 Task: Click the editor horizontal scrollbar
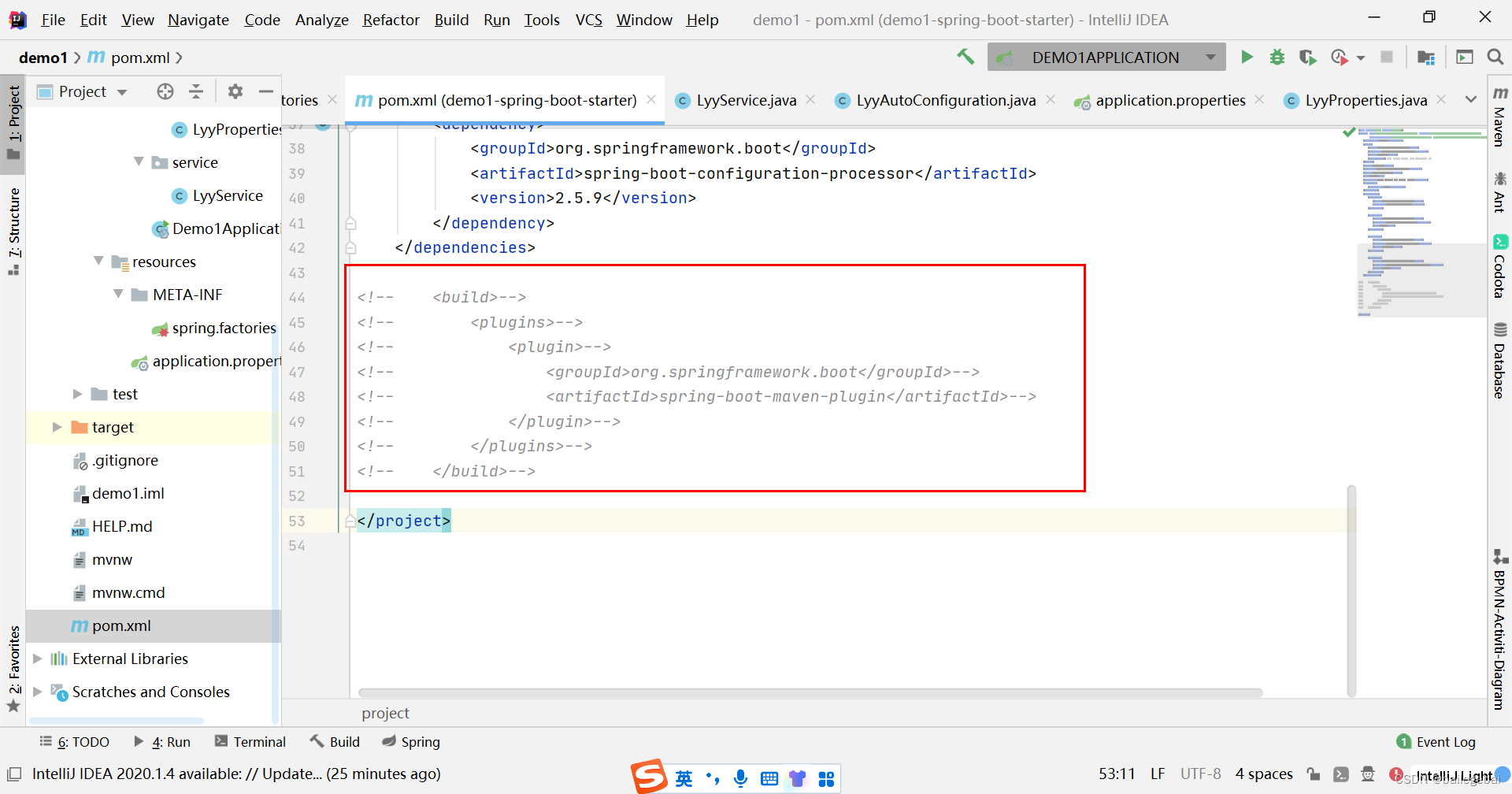click(810, 693)
